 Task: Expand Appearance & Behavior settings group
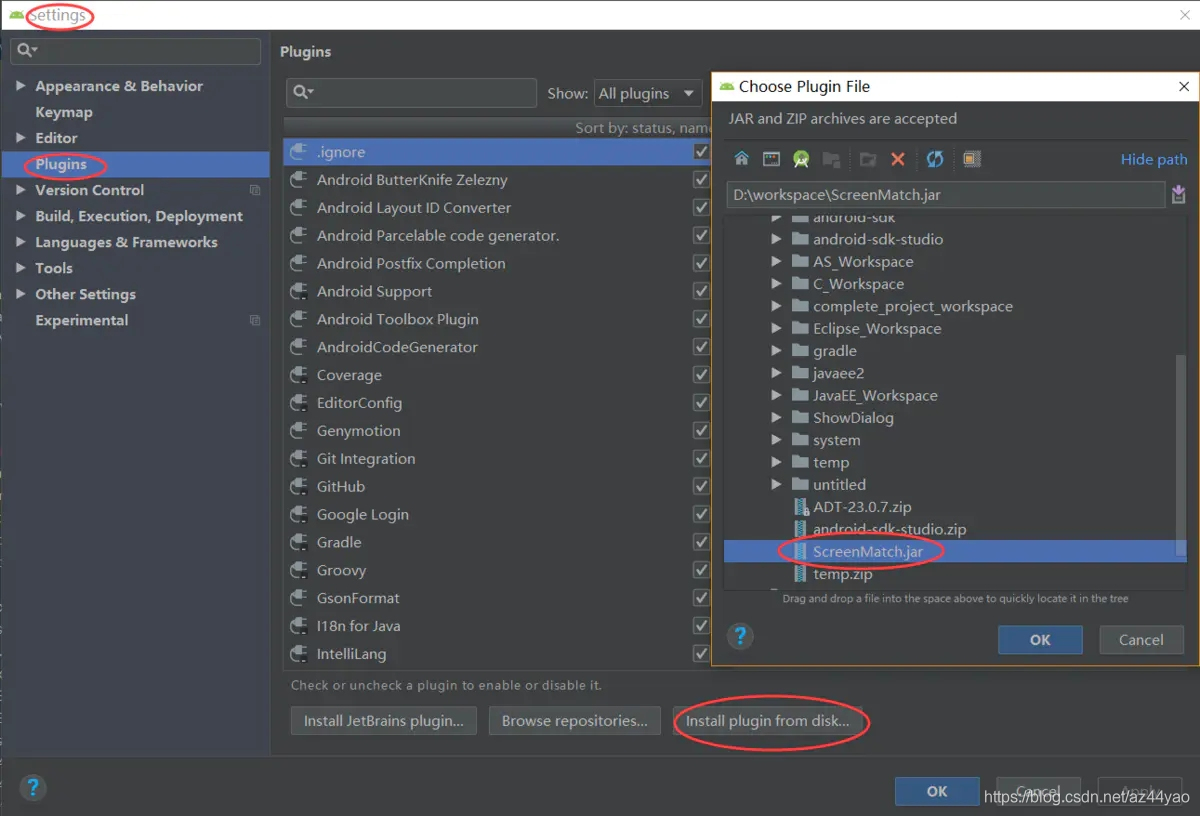click(21, 86)
